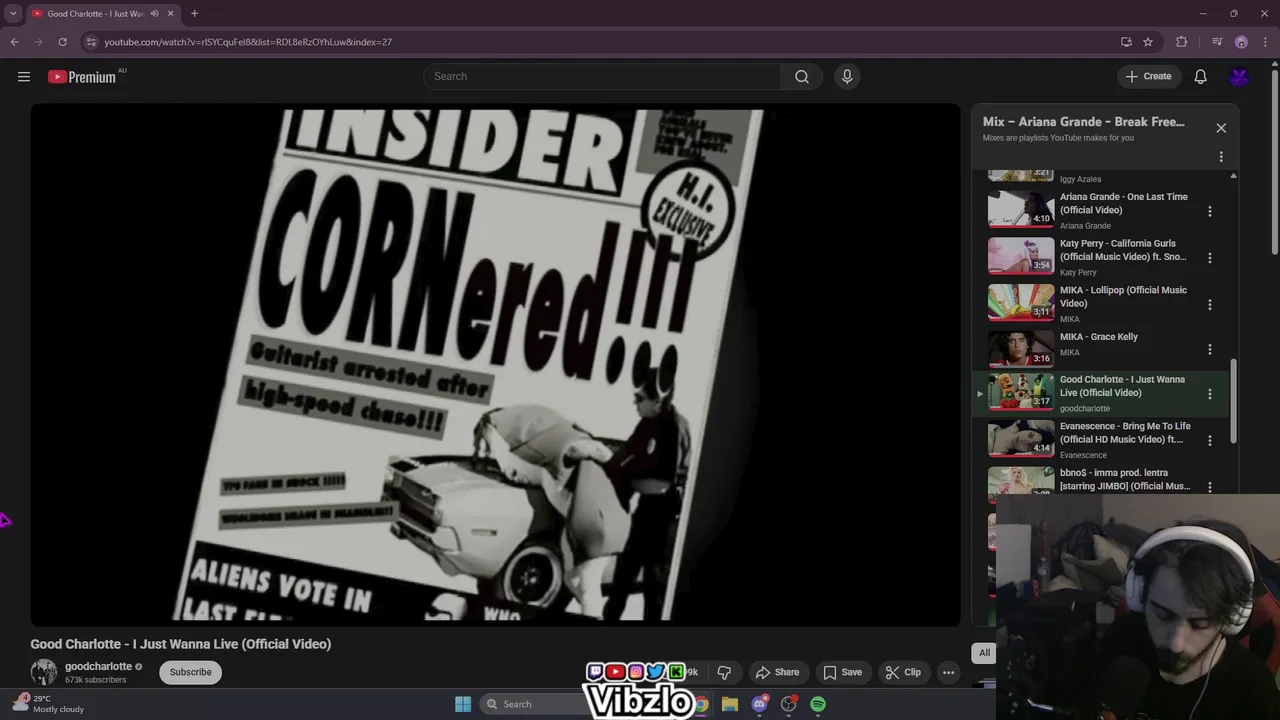The height and width of the screenshot is (720, 1280).
Task: Open options for Katy Perry California Gurls
Action: tap(1210, 258)
